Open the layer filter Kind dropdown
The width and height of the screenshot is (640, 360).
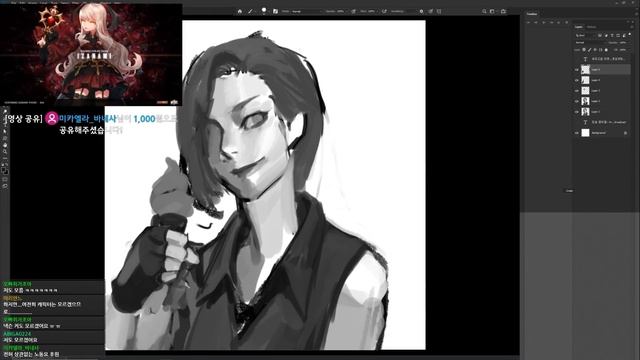coord(586,35)
